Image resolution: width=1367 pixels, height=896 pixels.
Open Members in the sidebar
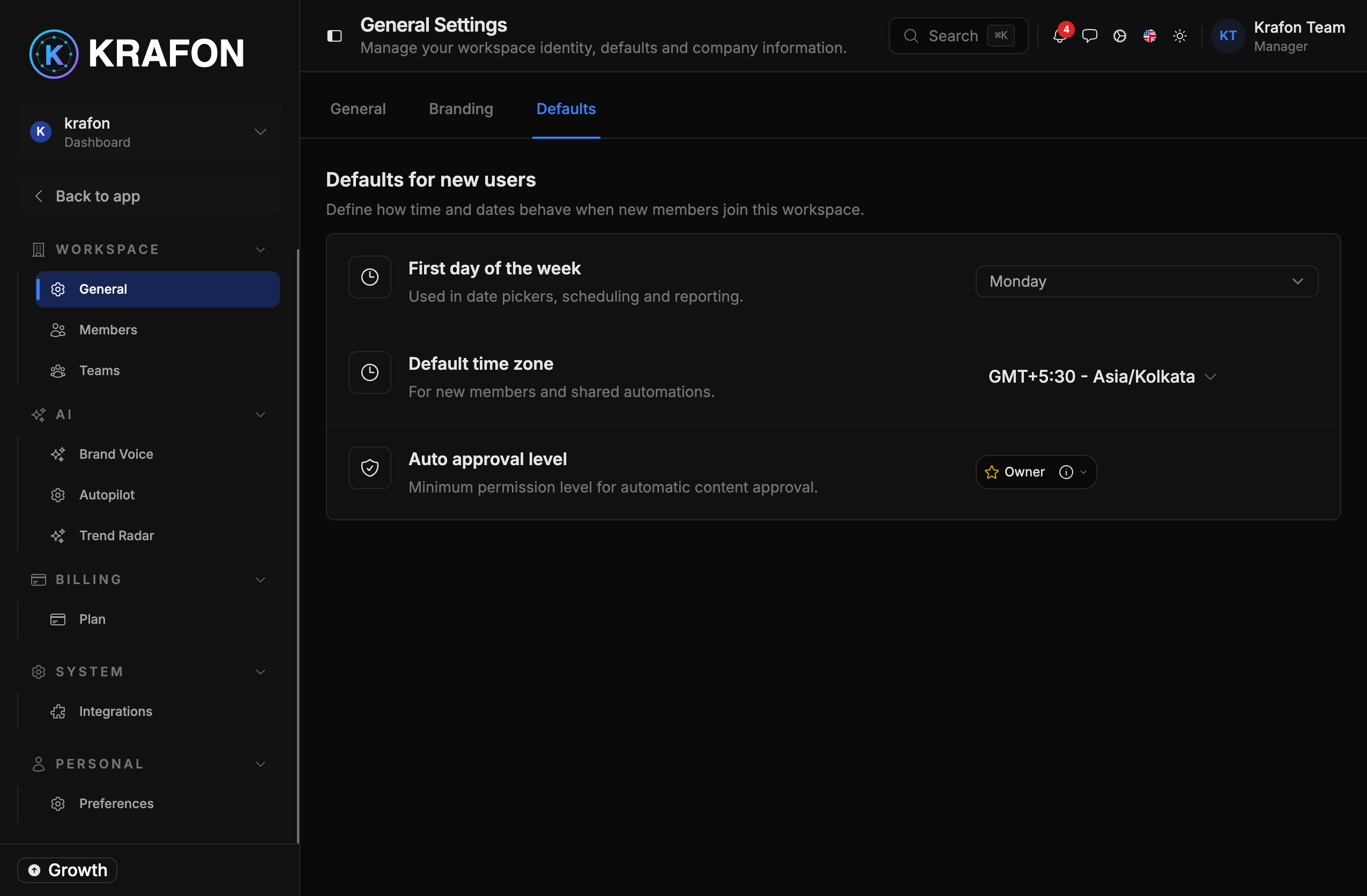click(158, 330)
